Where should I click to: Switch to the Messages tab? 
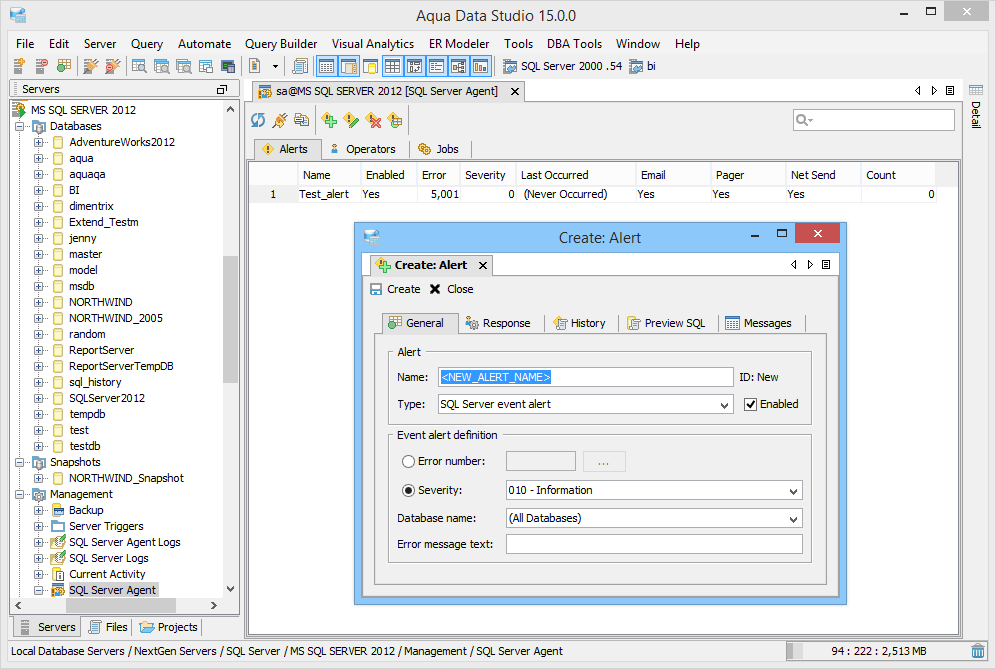click(759, 323)
